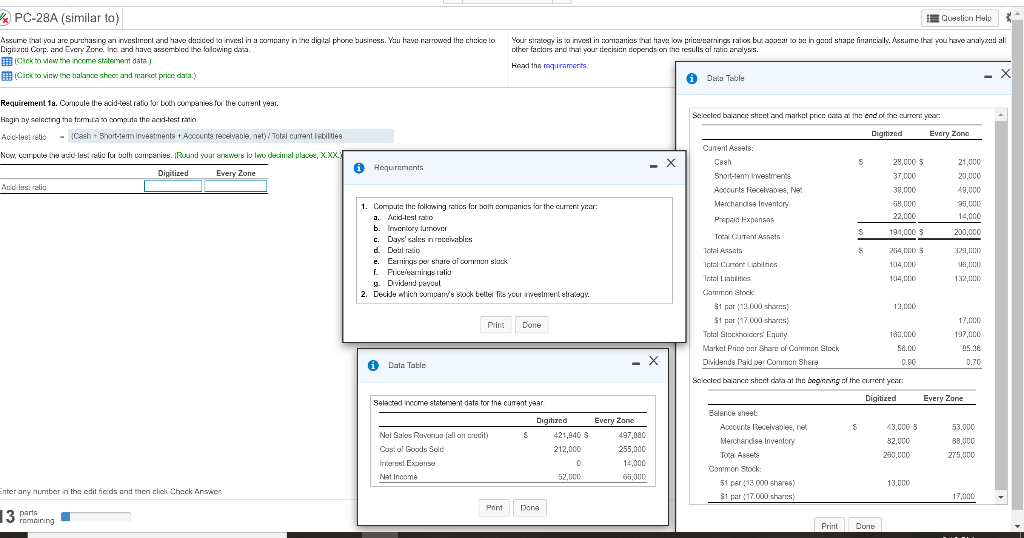Image resolution: width=1024 pixels, height=538 pixels.
Task: Click Done in the income statement Data Table
Action: 530,508
